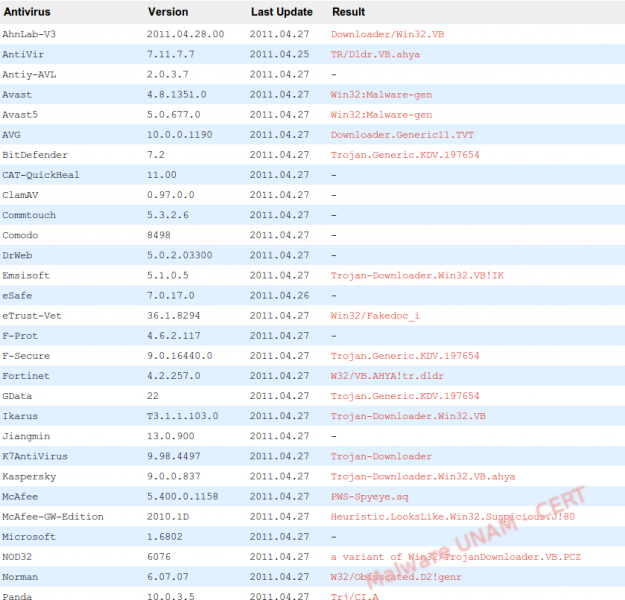Click eSafe last update 2011.04.26

(x=279, y=295)
